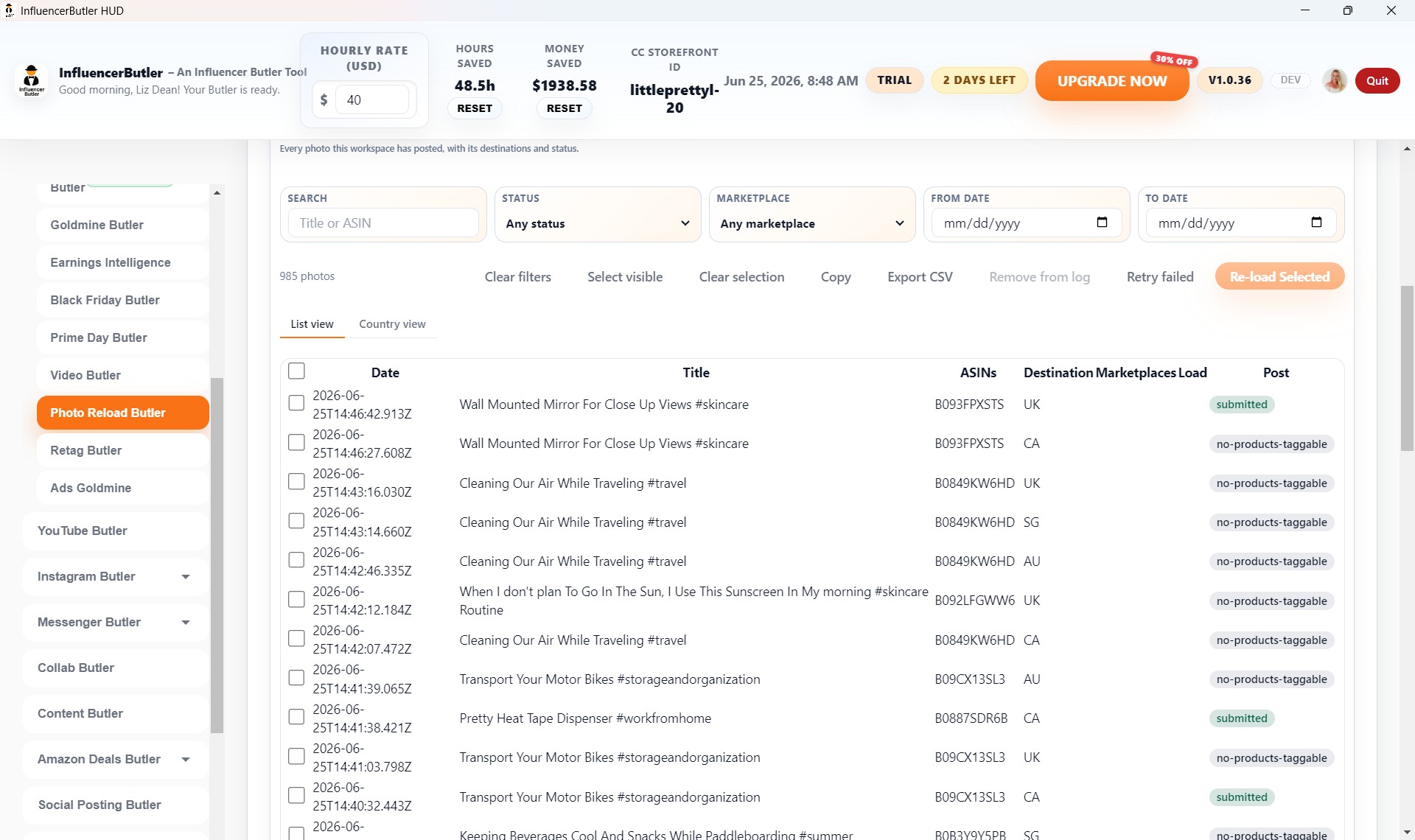
Task: Open the To Date calendar picker icon
Action: click(1316, 223)
